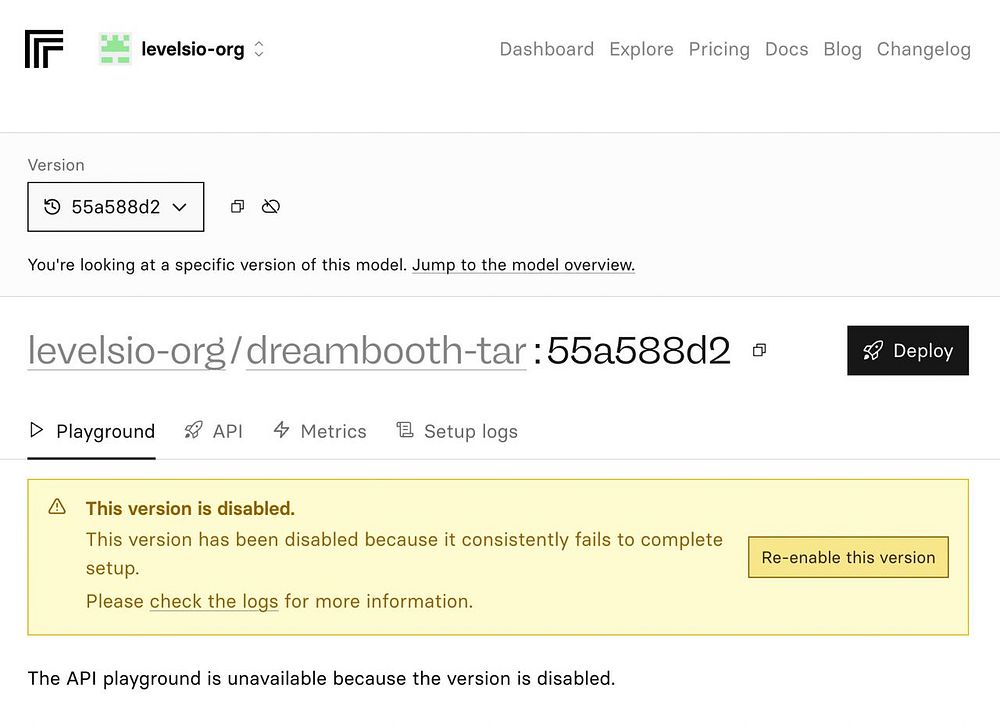View the Setup logs tab
Viewport: 1000px width, 726px height.
[x=457, y=431]
